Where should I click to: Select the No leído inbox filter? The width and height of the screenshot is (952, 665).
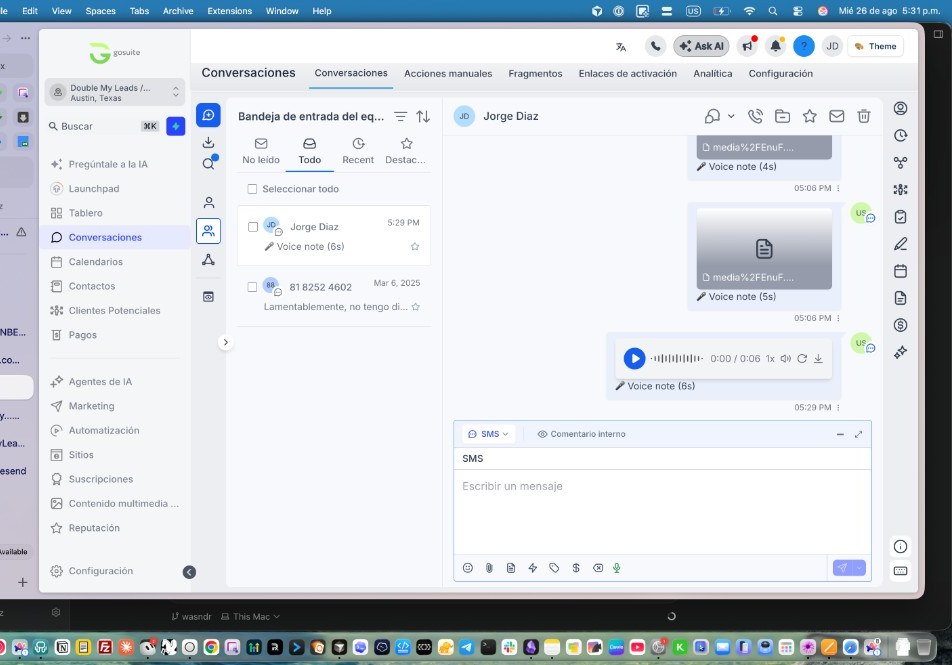(x=261, y=151)
